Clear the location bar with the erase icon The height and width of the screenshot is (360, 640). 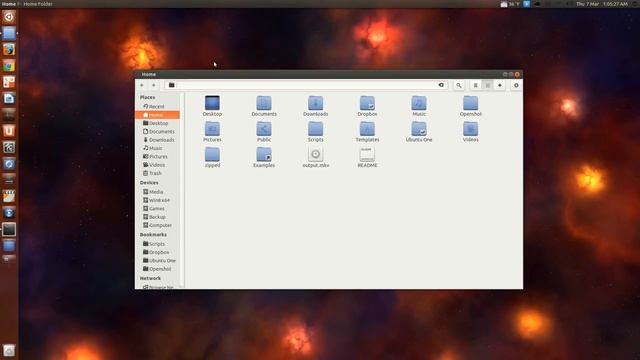[x=441, y=85]
